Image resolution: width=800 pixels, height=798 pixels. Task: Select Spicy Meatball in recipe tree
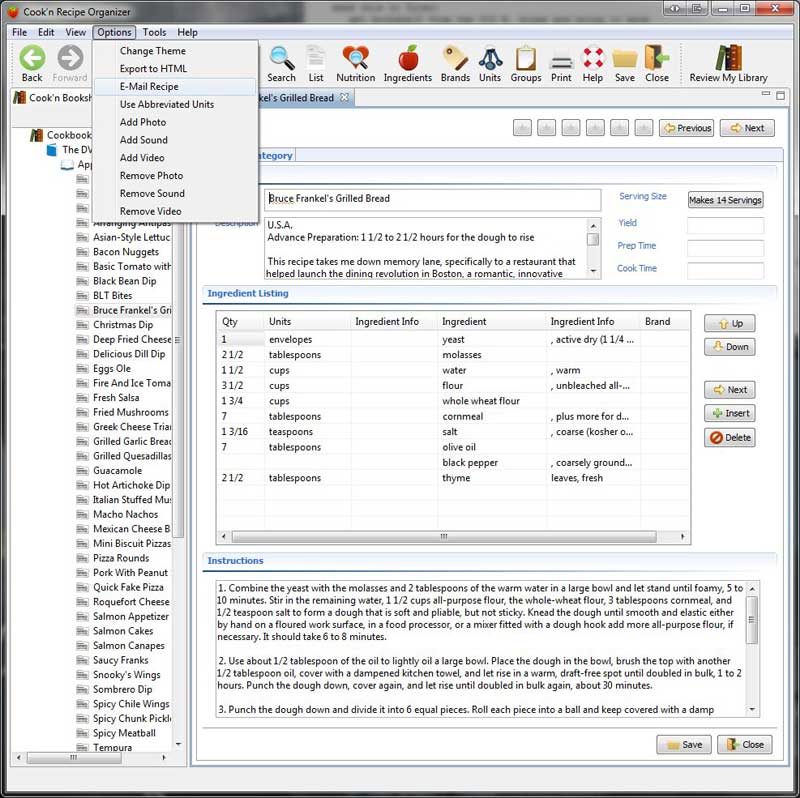click(x=124, y=733)
